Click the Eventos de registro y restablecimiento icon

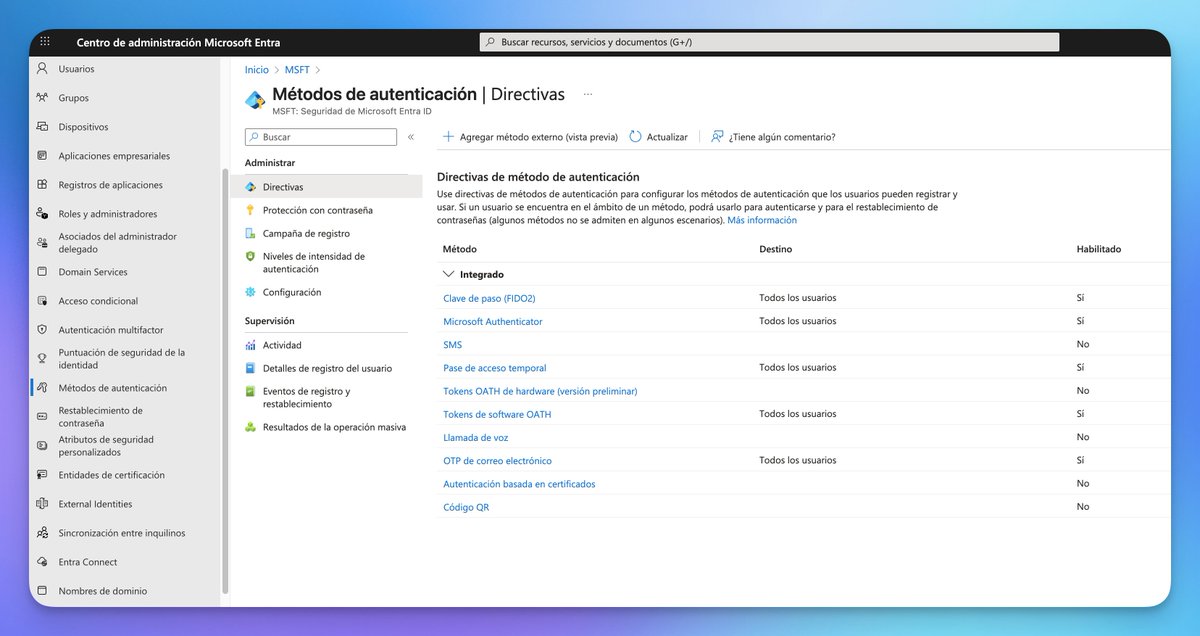[x=250, y=392]
